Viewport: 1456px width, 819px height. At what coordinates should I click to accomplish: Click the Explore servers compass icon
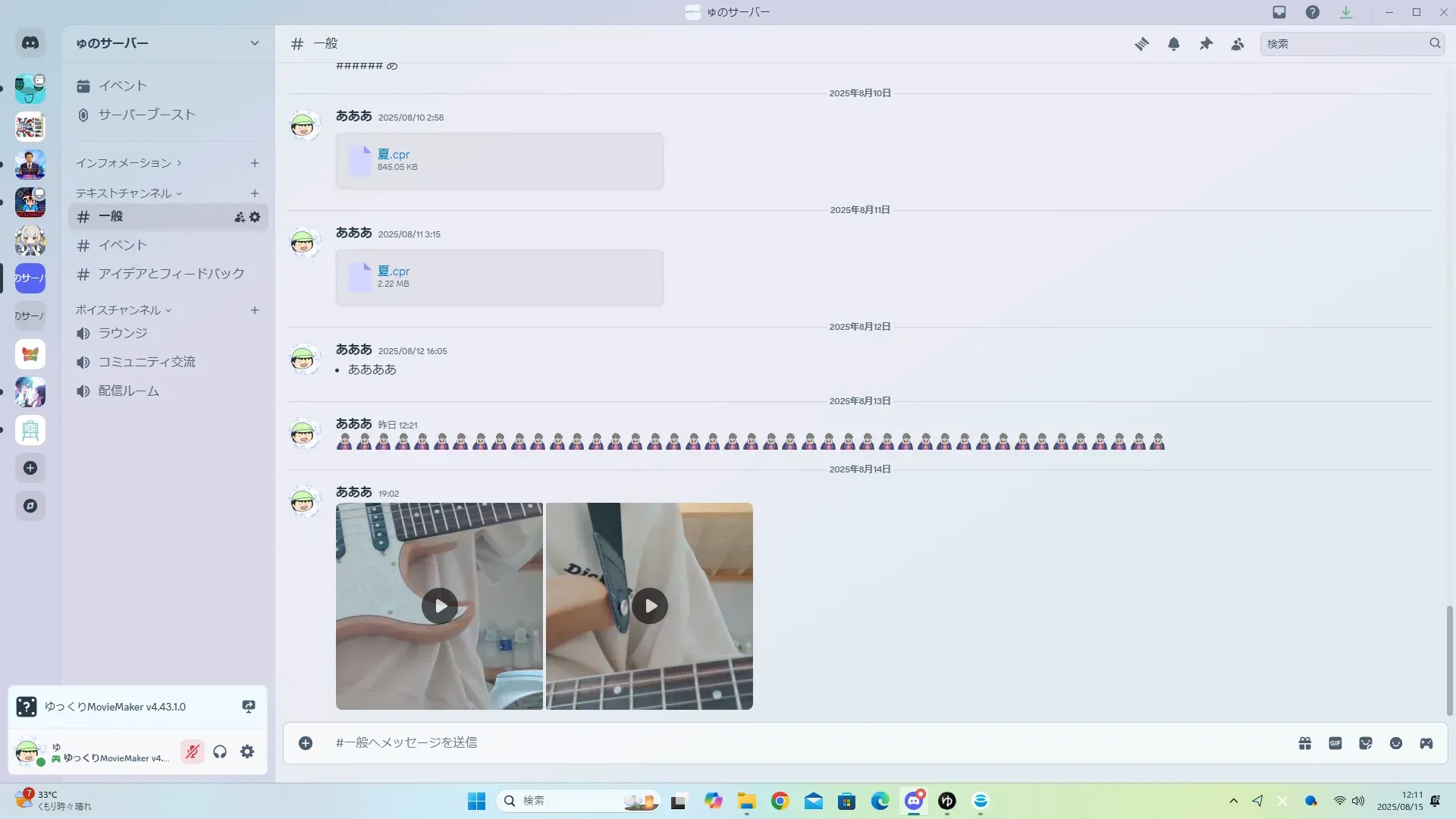click(x=30, y=506)
